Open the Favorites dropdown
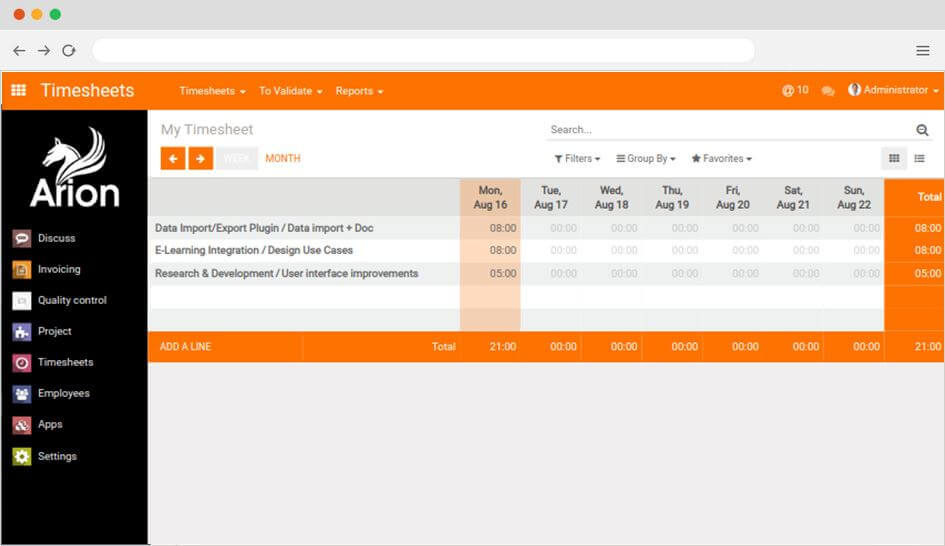Screen dimensions: 945x546 pyautogui.click(x=721, y=158)
